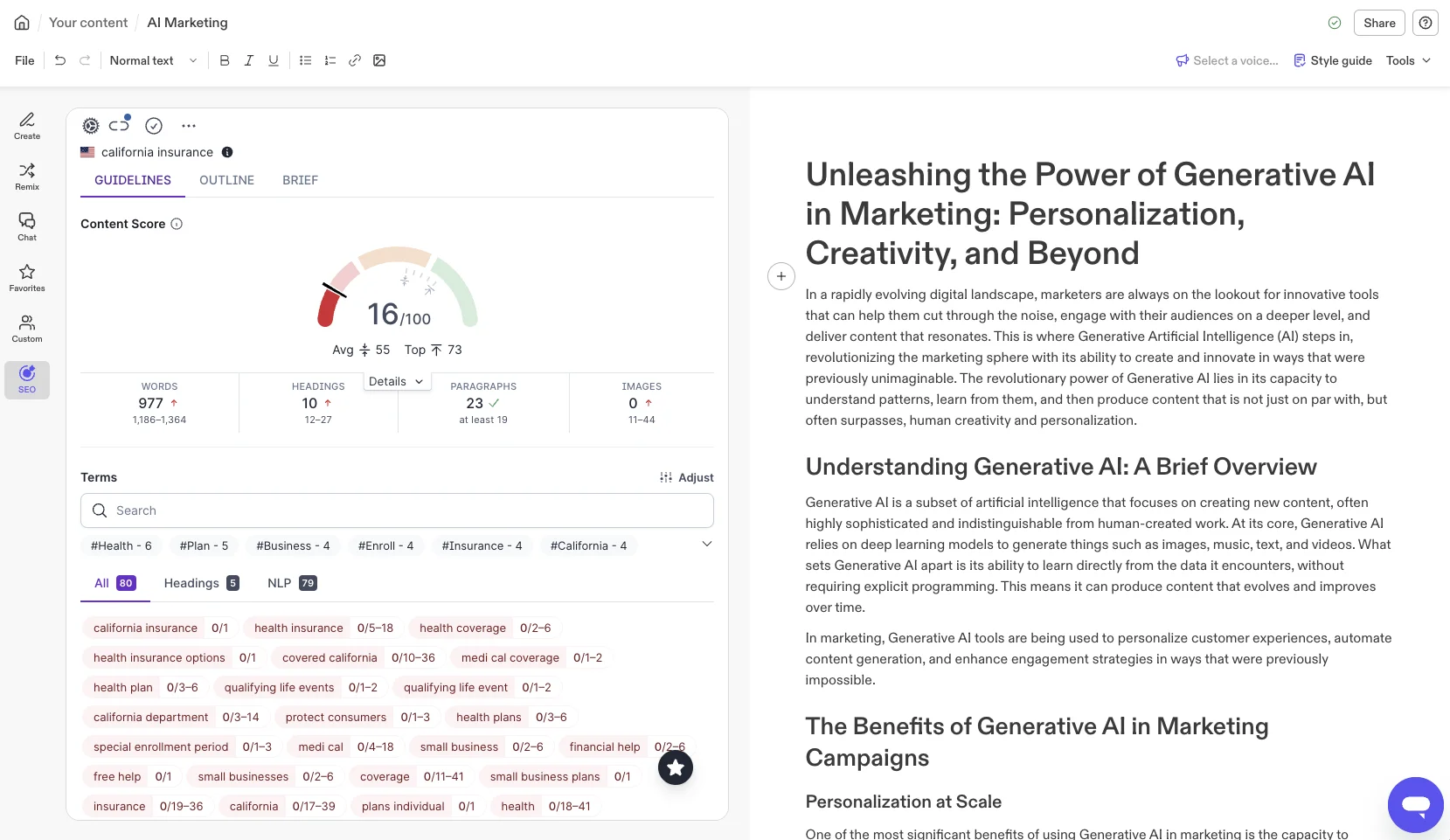Image resolution: width=1450 pixels, height=840 pixels.
Task: Expand the terms filter chevron
Action: pyautogui.click(x=706, y=544)
